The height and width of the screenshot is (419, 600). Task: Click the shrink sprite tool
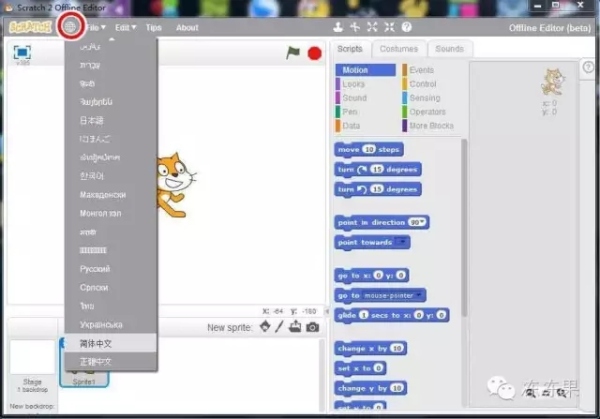[389, 27]
